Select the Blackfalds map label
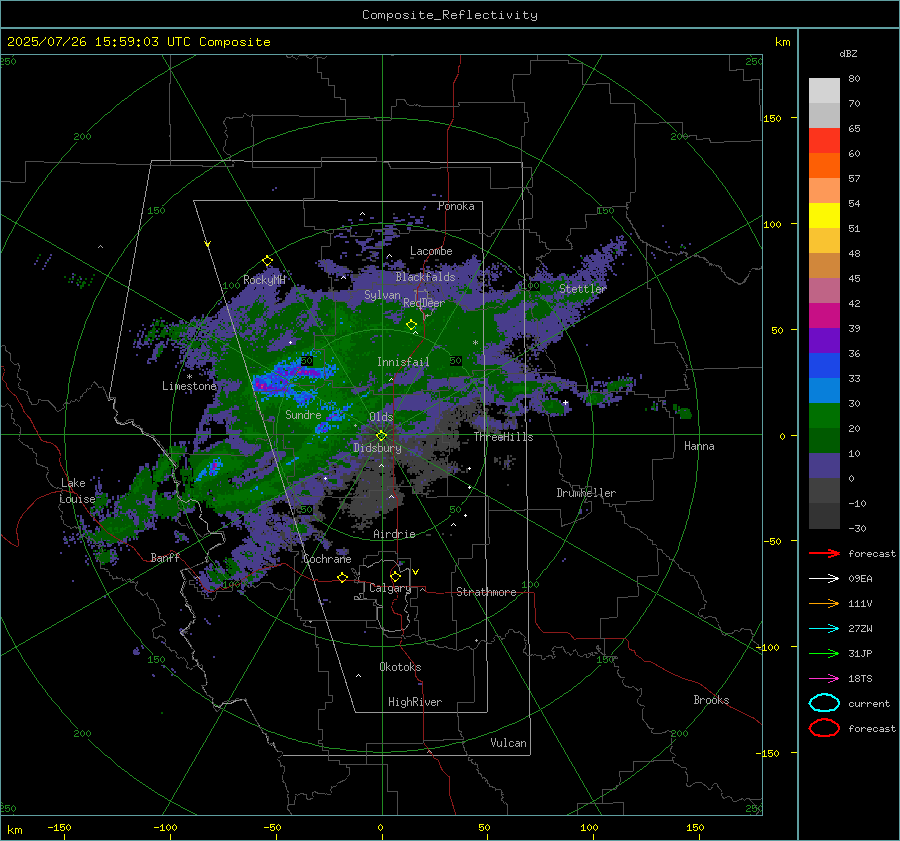900x841 pixels. [425, 277]
